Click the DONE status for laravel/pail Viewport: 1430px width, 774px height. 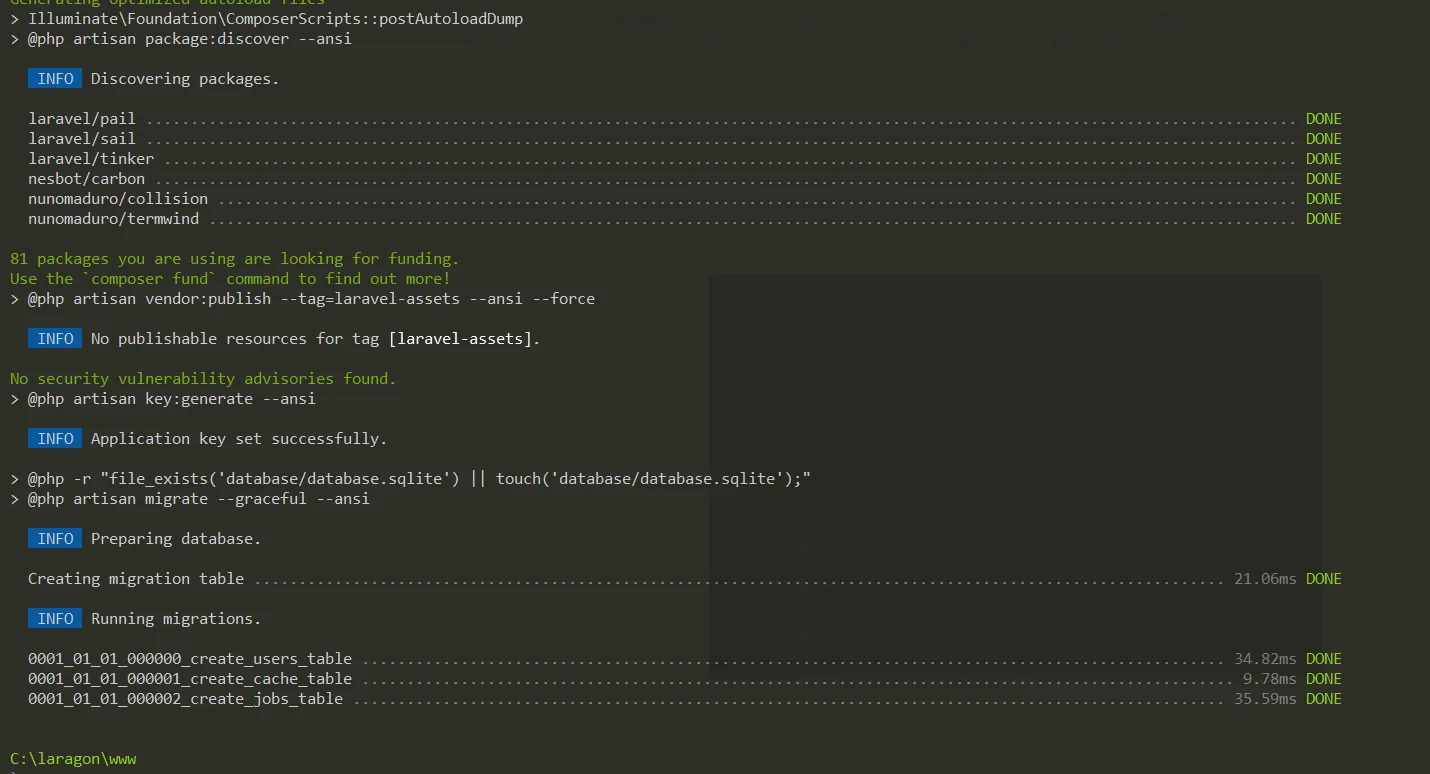click(1324, 119)
